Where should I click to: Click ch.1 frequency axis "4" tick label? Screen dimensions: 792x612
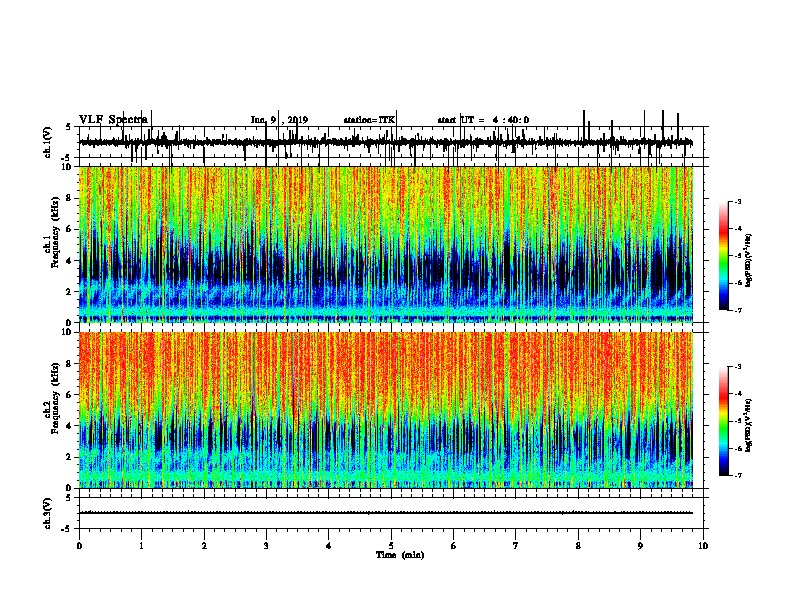[x=70, y=261]
